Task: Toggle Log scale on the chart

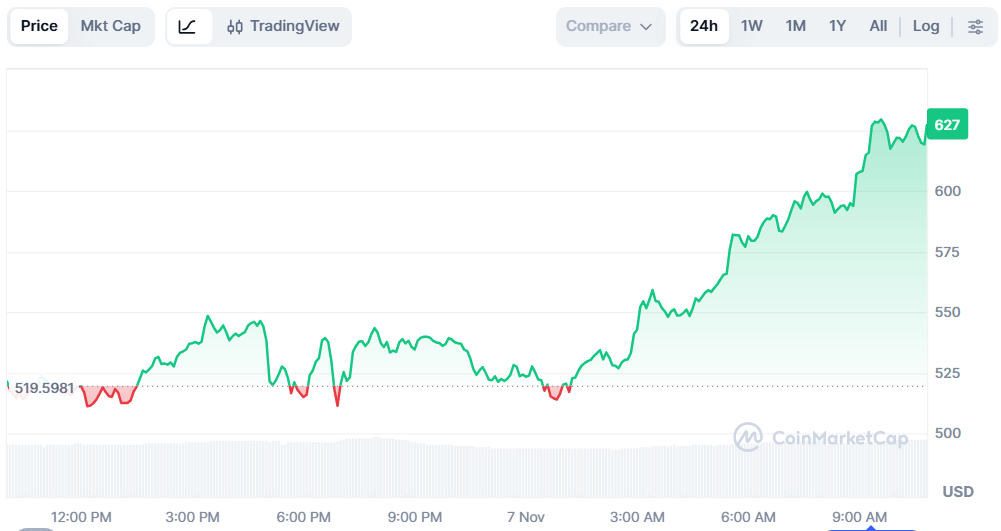Action: click(926, 26)
